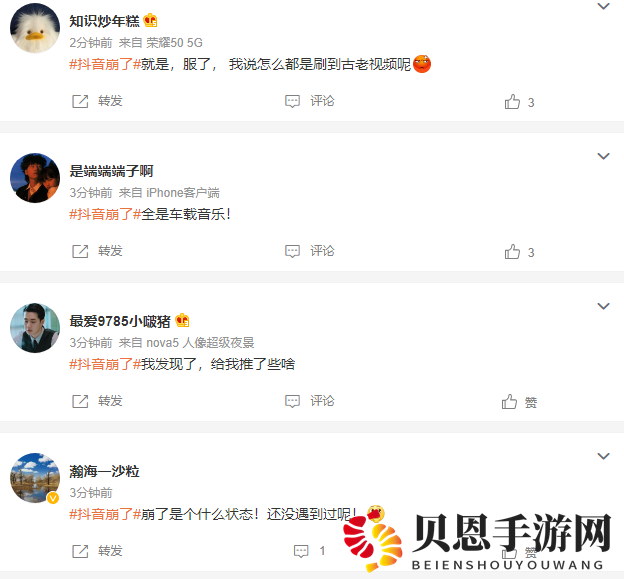This screenshot has height=579, width=624.
Task: Click 瀚海一沙粒's landscape avatar
Action: pos(35,478)
